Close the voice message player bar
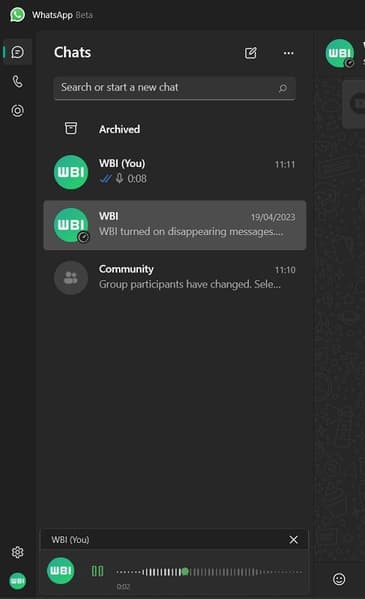 pyautogui.click(x=294, y=539)
